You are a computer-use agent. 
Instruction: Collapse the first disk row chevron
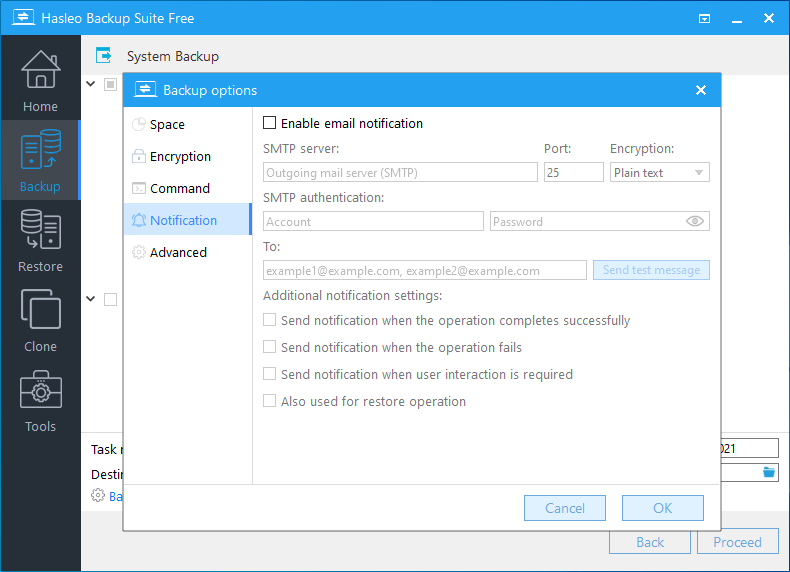[x=91, y=84]
